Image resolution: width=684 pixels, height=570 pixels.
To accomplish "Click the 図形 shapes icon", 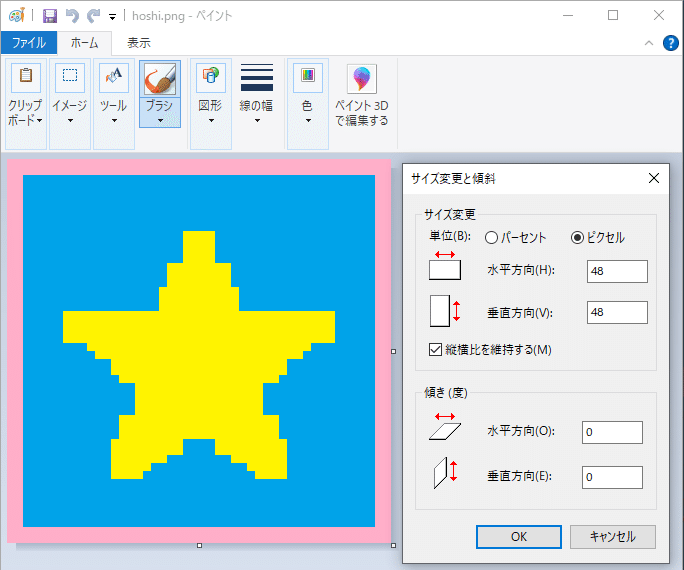I will (x=211, y=78).
